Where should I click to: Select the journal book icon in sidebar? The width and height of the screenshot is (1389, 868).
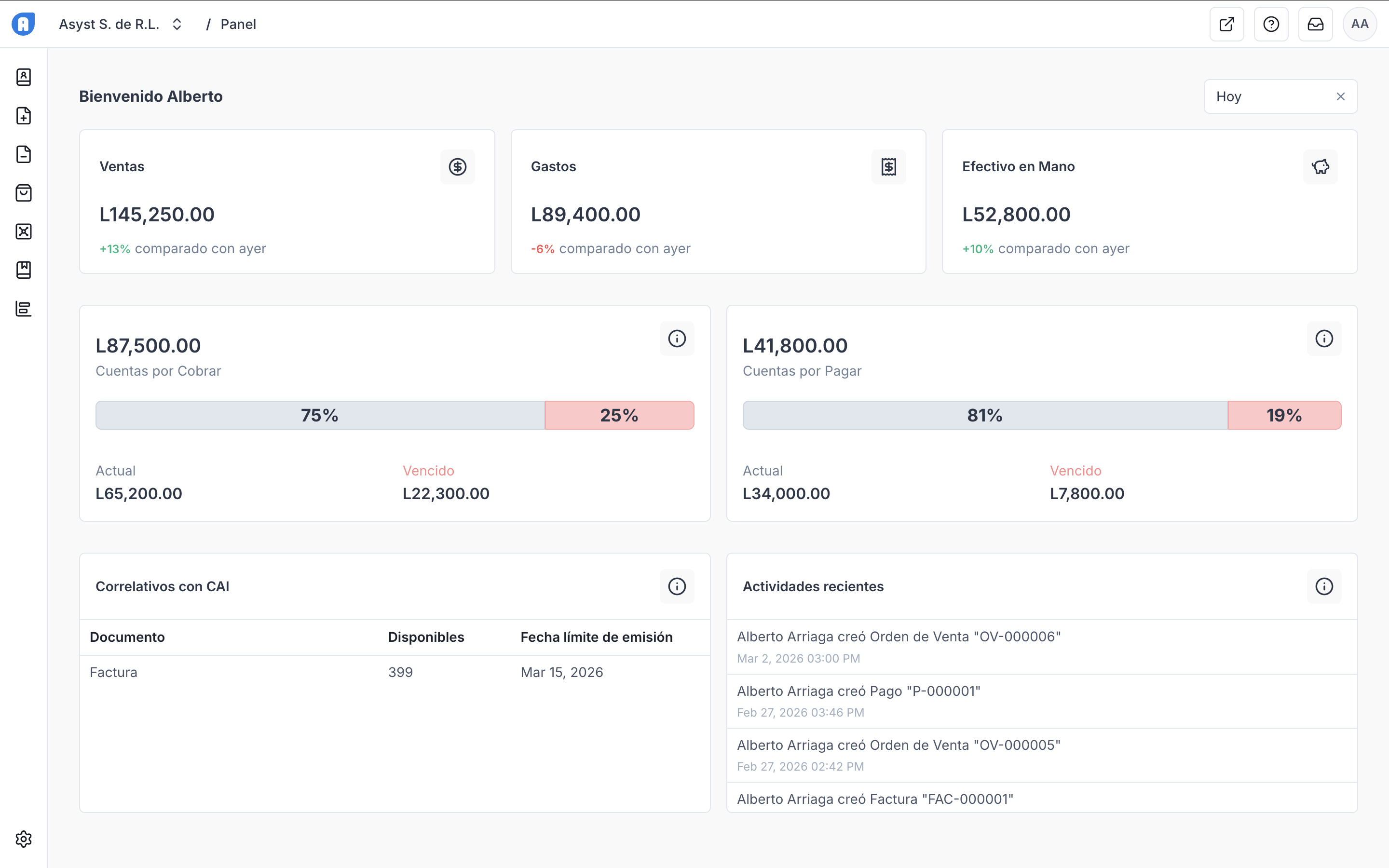[24, 270]
